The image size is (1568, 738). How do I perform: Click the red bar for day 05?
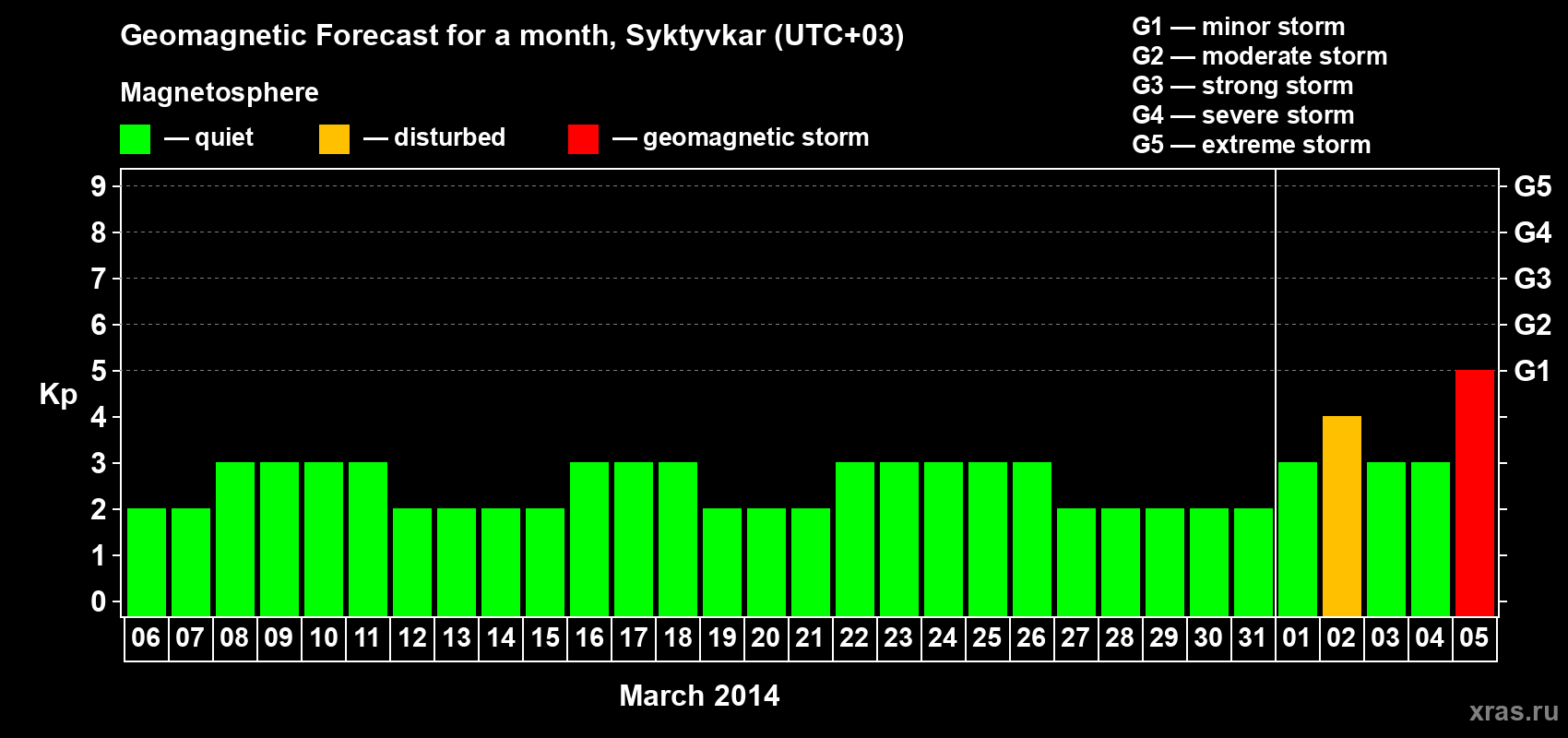coord(1475,493)
